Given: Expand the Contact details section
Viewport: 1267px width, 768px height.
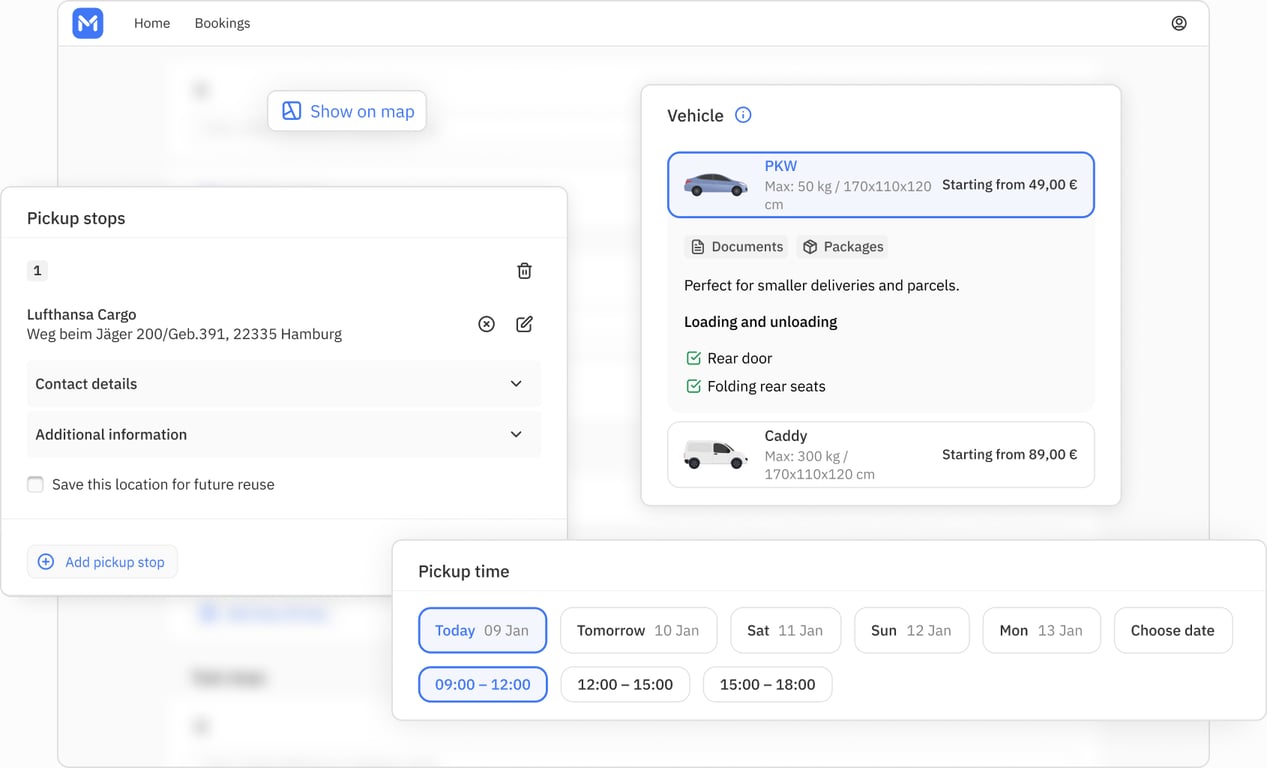Looking at the screenshot, I should click(x=284, y=384).
